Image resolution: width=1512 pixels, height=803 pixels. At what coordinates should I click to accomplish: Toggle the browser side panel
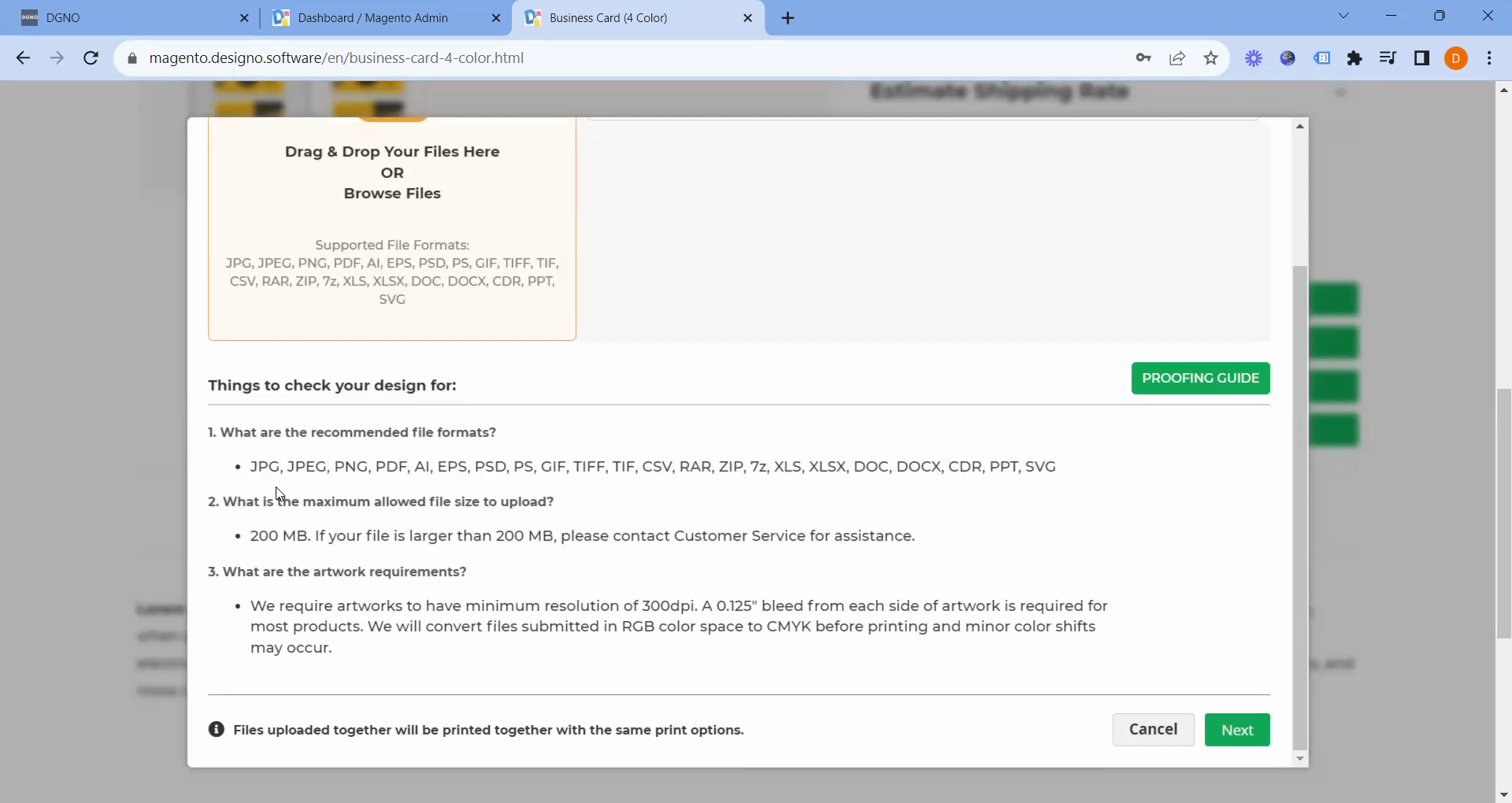coord(1421,58)
